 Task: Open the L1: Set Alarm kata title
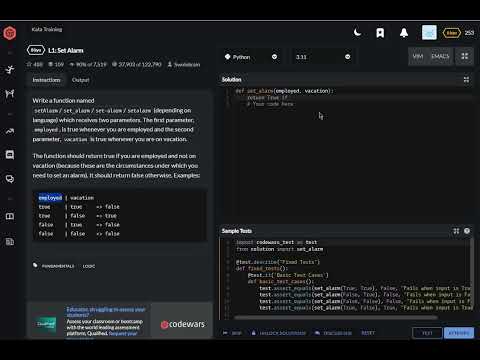click(x=66, y=50)
